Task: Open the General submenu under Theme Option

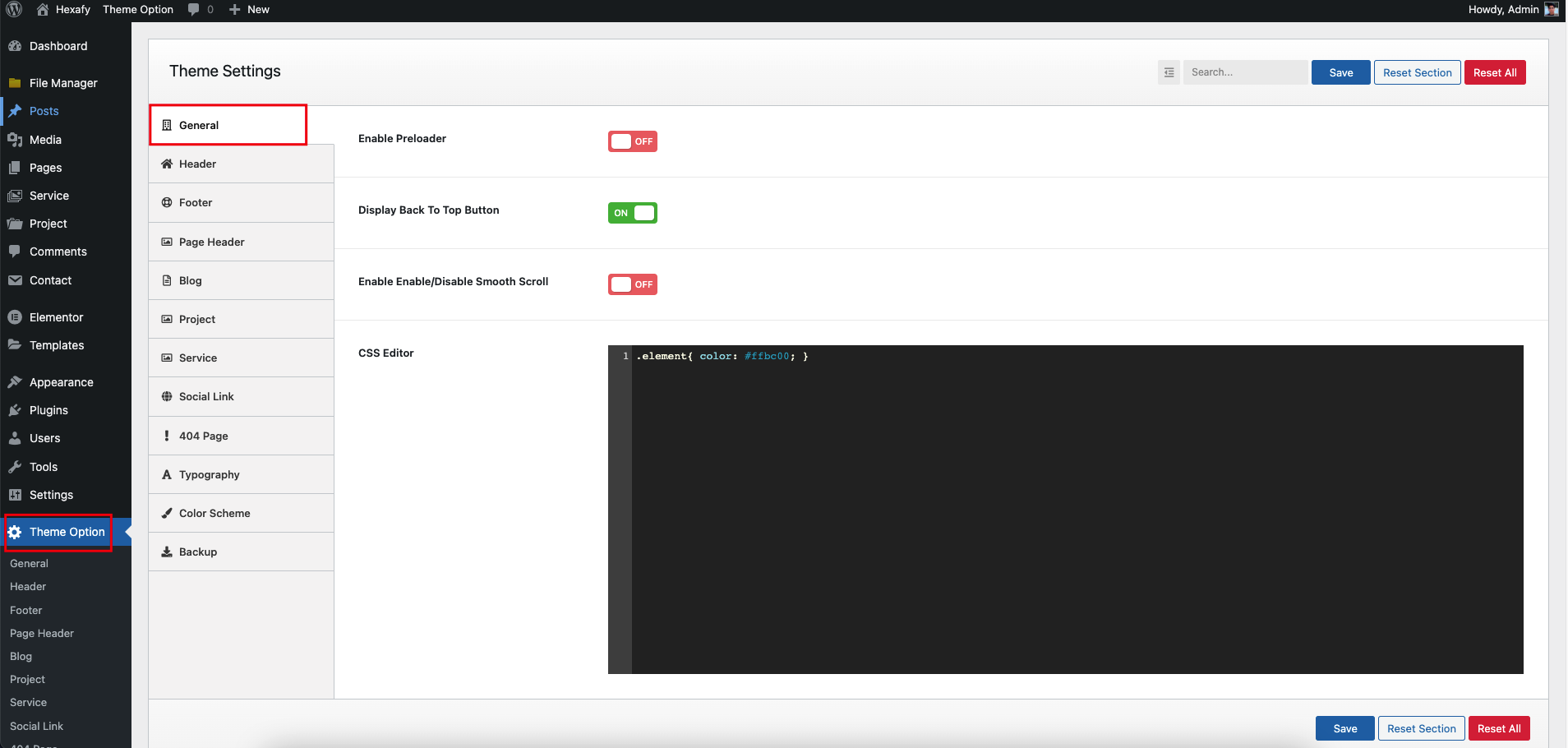Action: point(29,563)
